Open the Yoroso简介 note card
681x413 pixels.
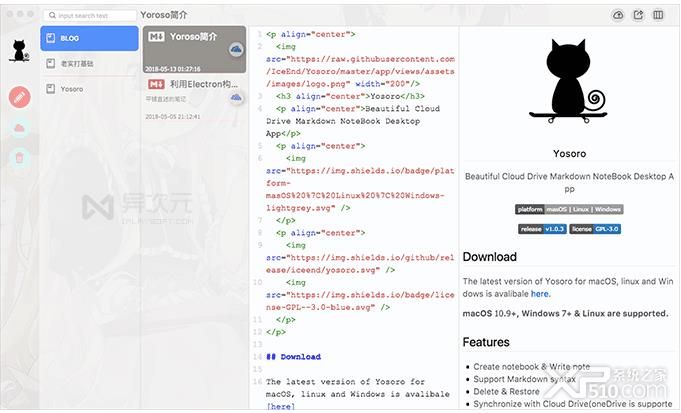pos(195,49)
